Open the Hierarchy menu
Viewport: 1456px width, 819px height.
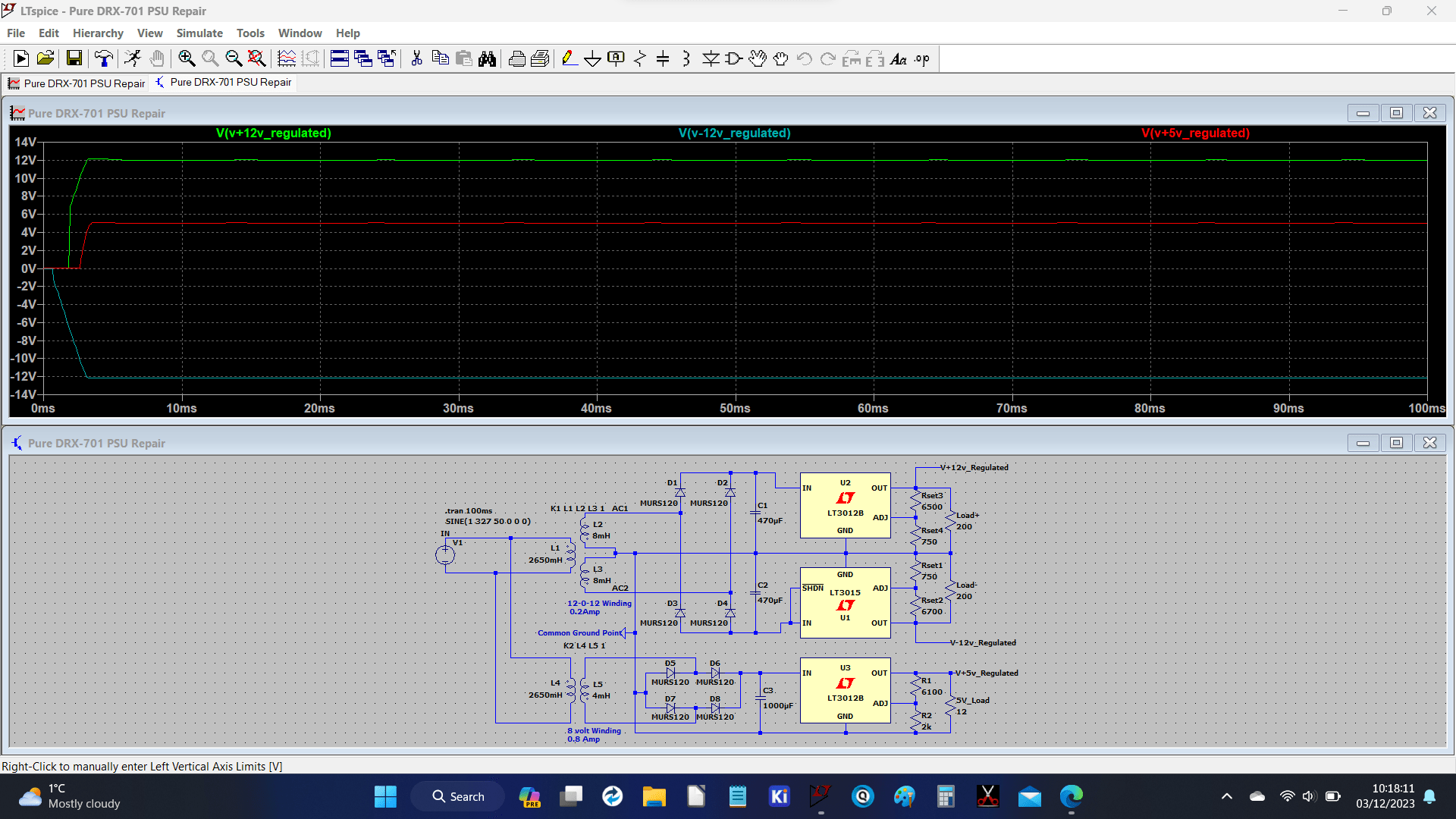[x=98, y=33]
